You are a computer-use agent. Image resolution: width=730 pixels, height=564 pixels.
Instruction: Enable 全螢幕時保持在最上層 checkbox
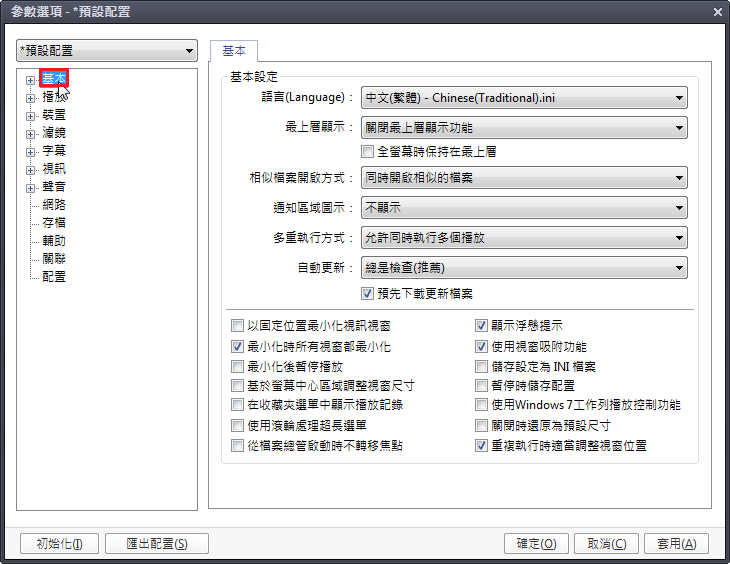[368, 152]
